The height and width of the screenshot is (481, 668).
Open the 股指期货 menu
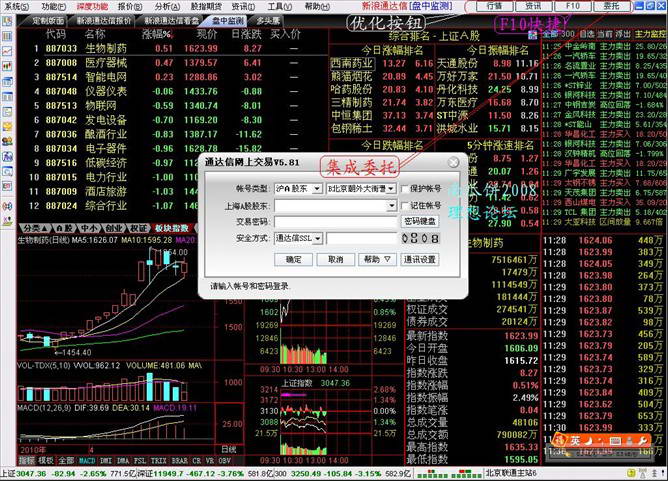click(206, 6)
